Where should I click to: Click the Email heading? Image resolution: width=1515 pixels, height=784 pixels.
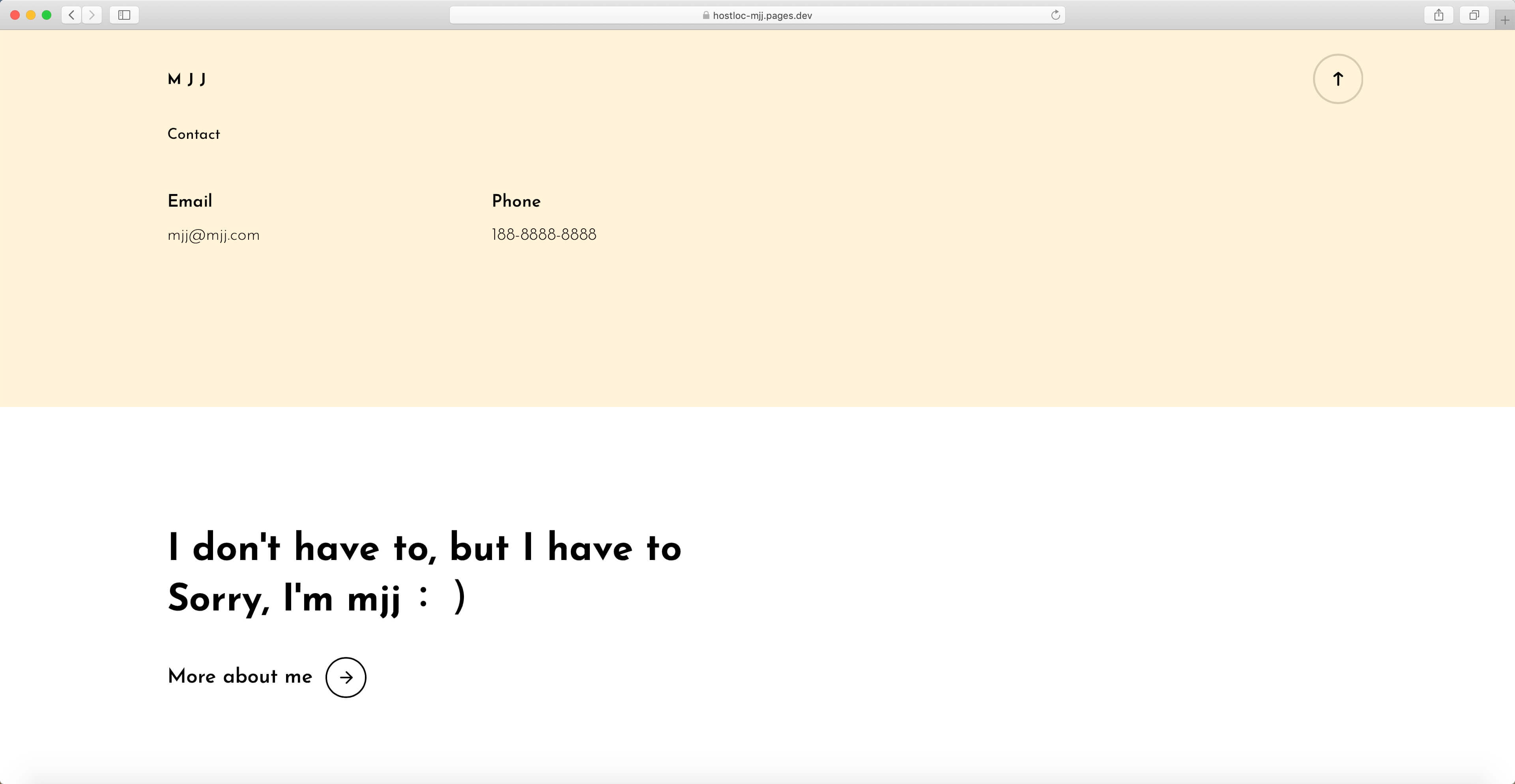pyautogui.click(x=190, y=201)
